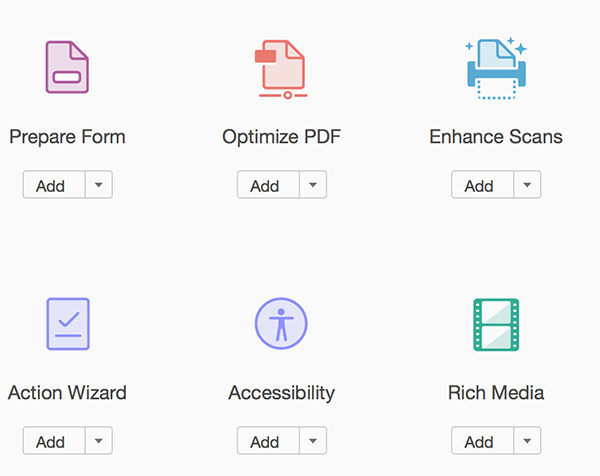Select the Rich Media filmstrip icon
The image size is (600, 476).
(x=495, y=324)
